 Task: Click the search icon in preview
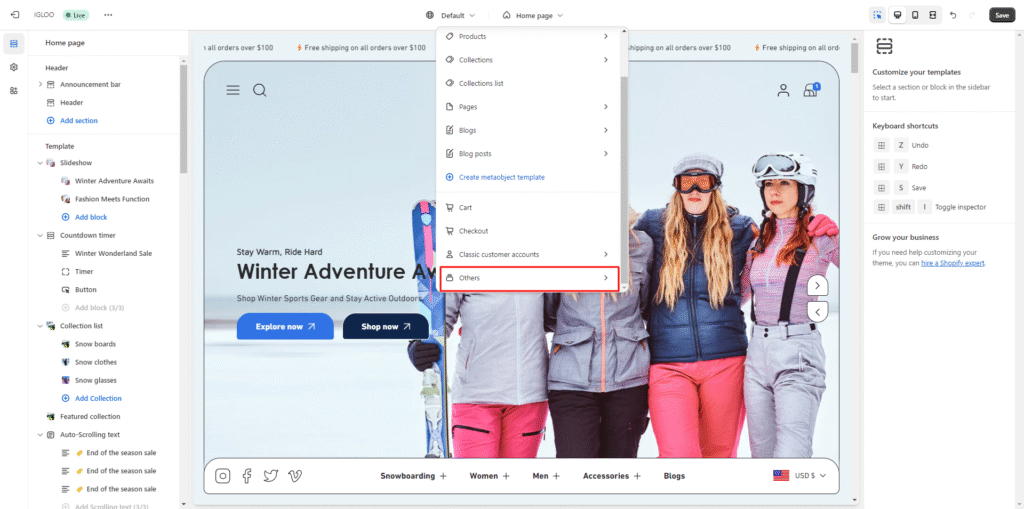point(260,90)
